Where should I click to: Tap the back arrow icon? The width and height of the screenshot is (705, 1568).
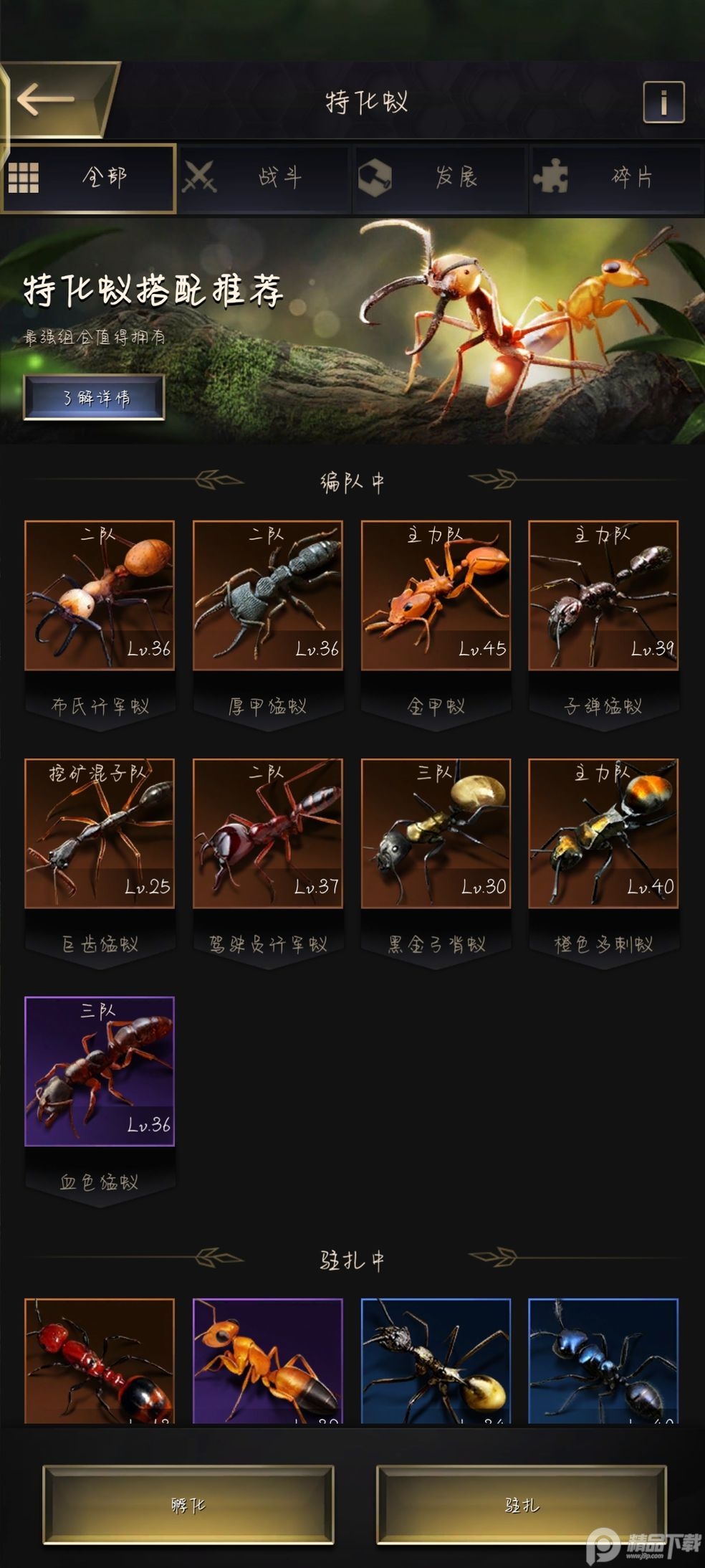tap(47, 100)
